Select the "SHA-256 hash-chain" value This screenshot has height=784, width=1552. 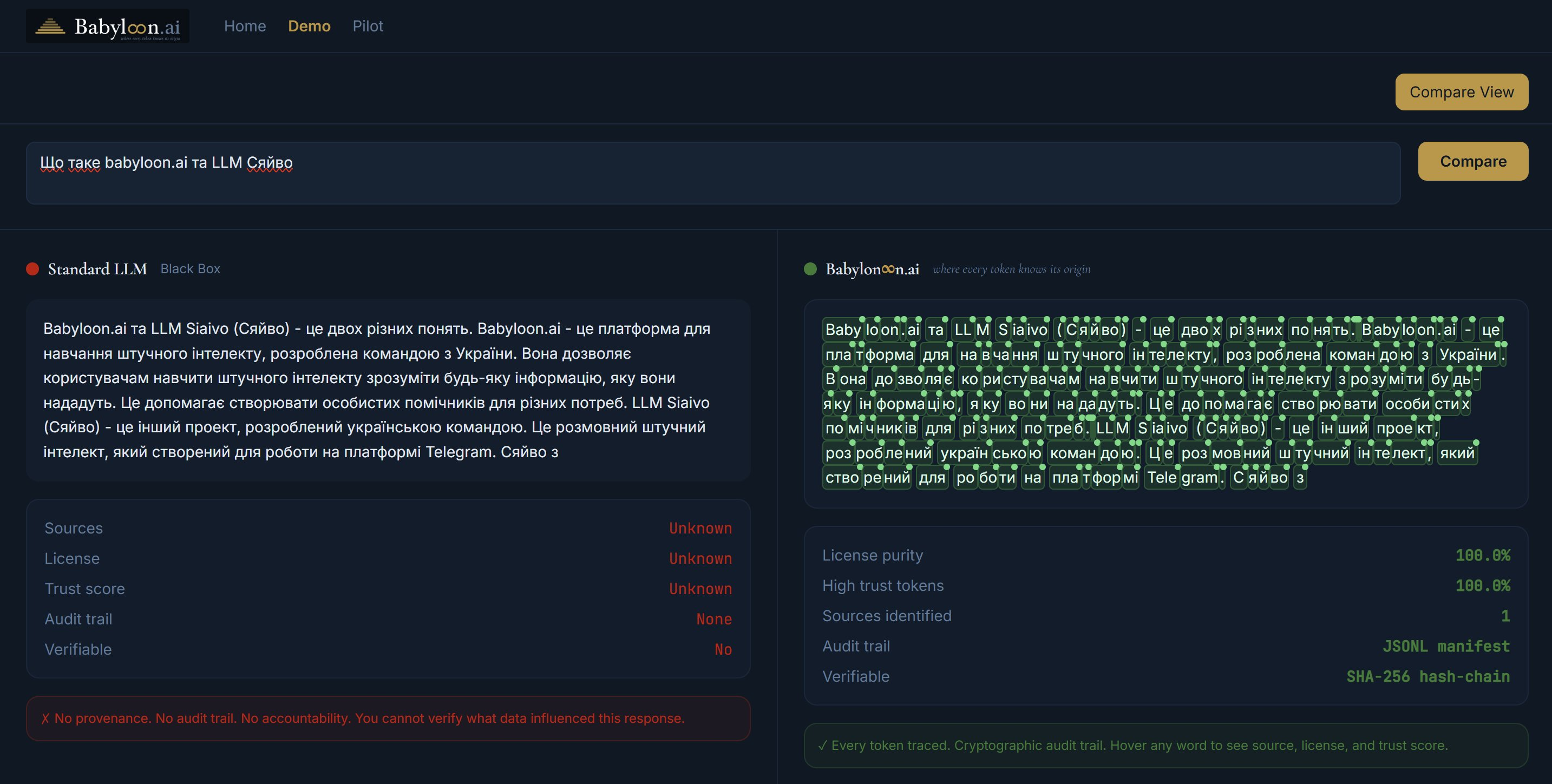click(1428, 676)
